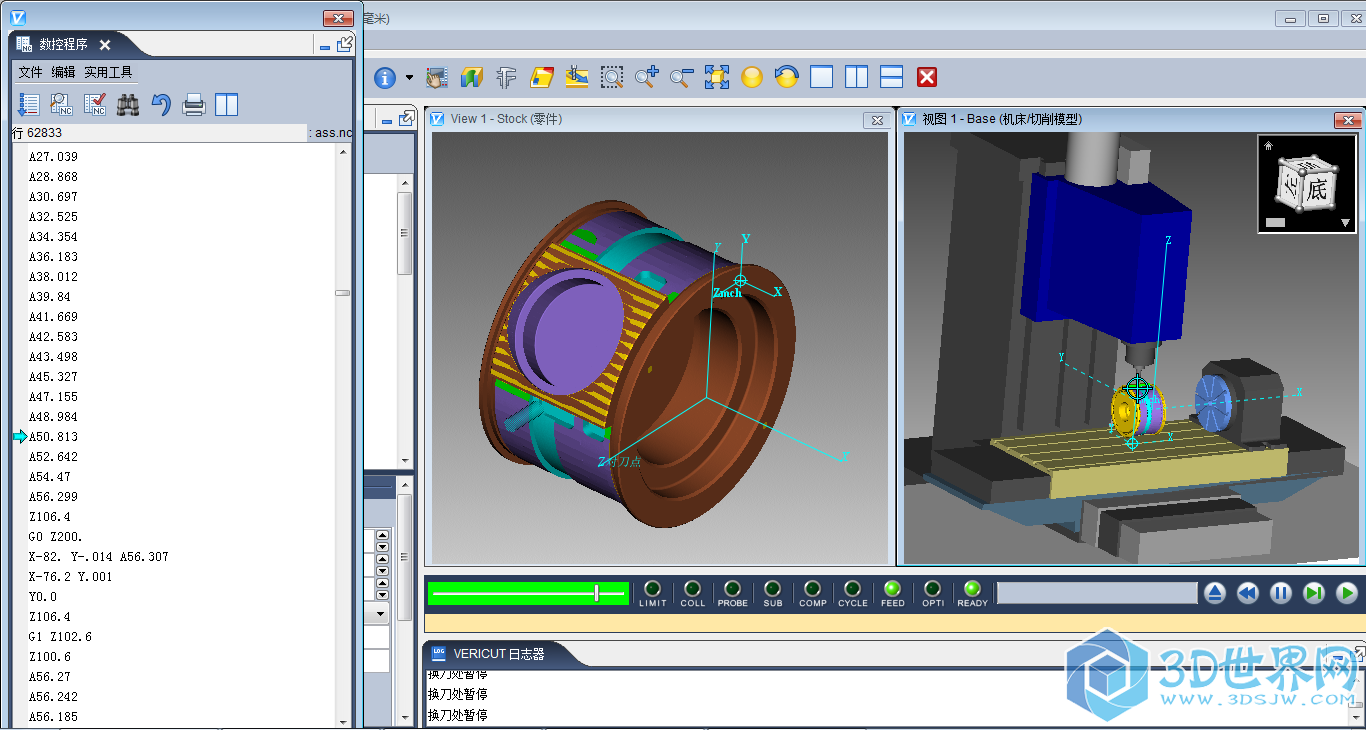Image resolution: width=1366 pixels, height=730 pixels.
Task: Print the NC program with printer icon
Action: (x=194, y=104)
